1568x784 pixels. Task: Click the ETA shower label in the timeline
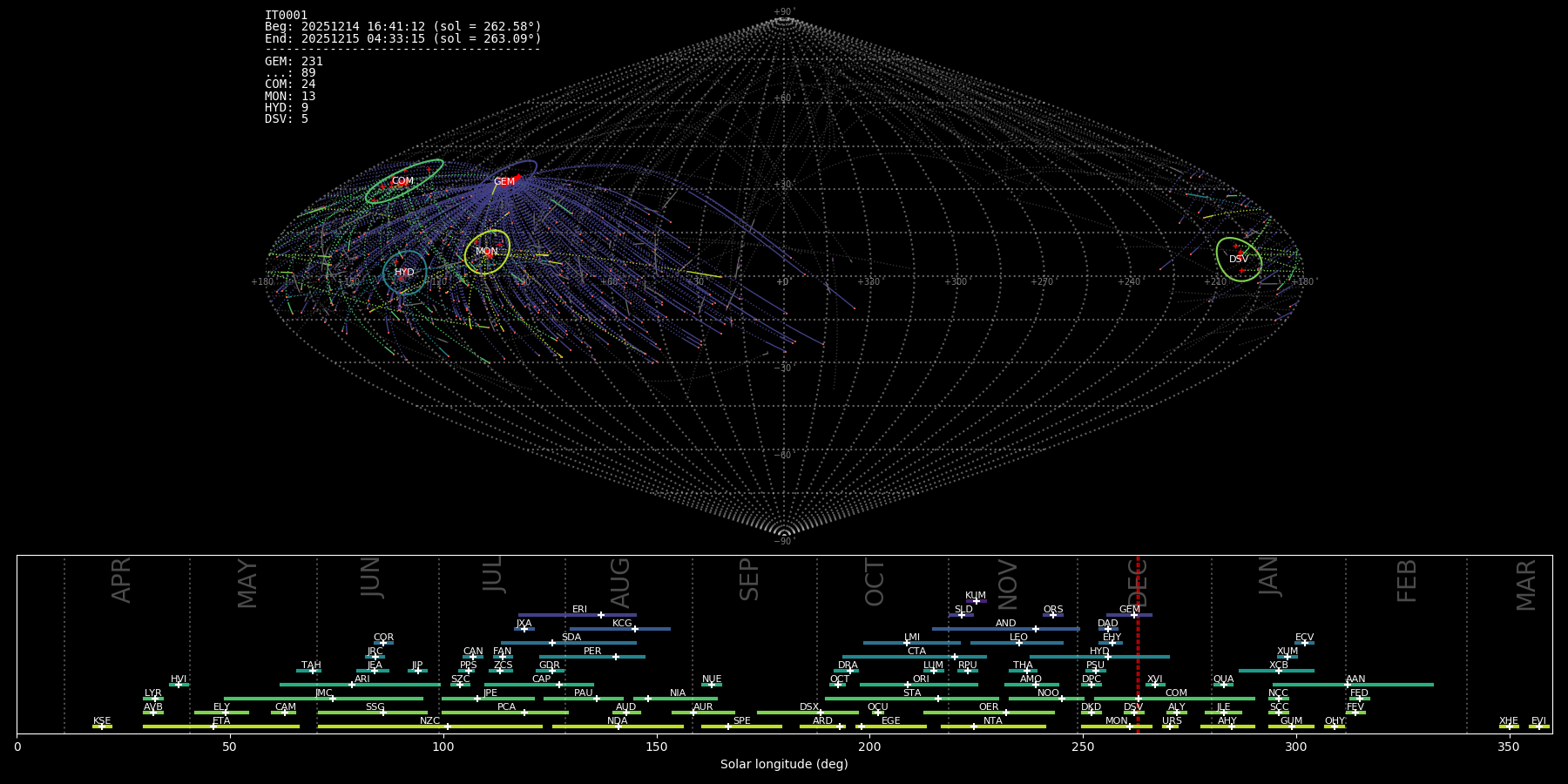pos(221,721)
